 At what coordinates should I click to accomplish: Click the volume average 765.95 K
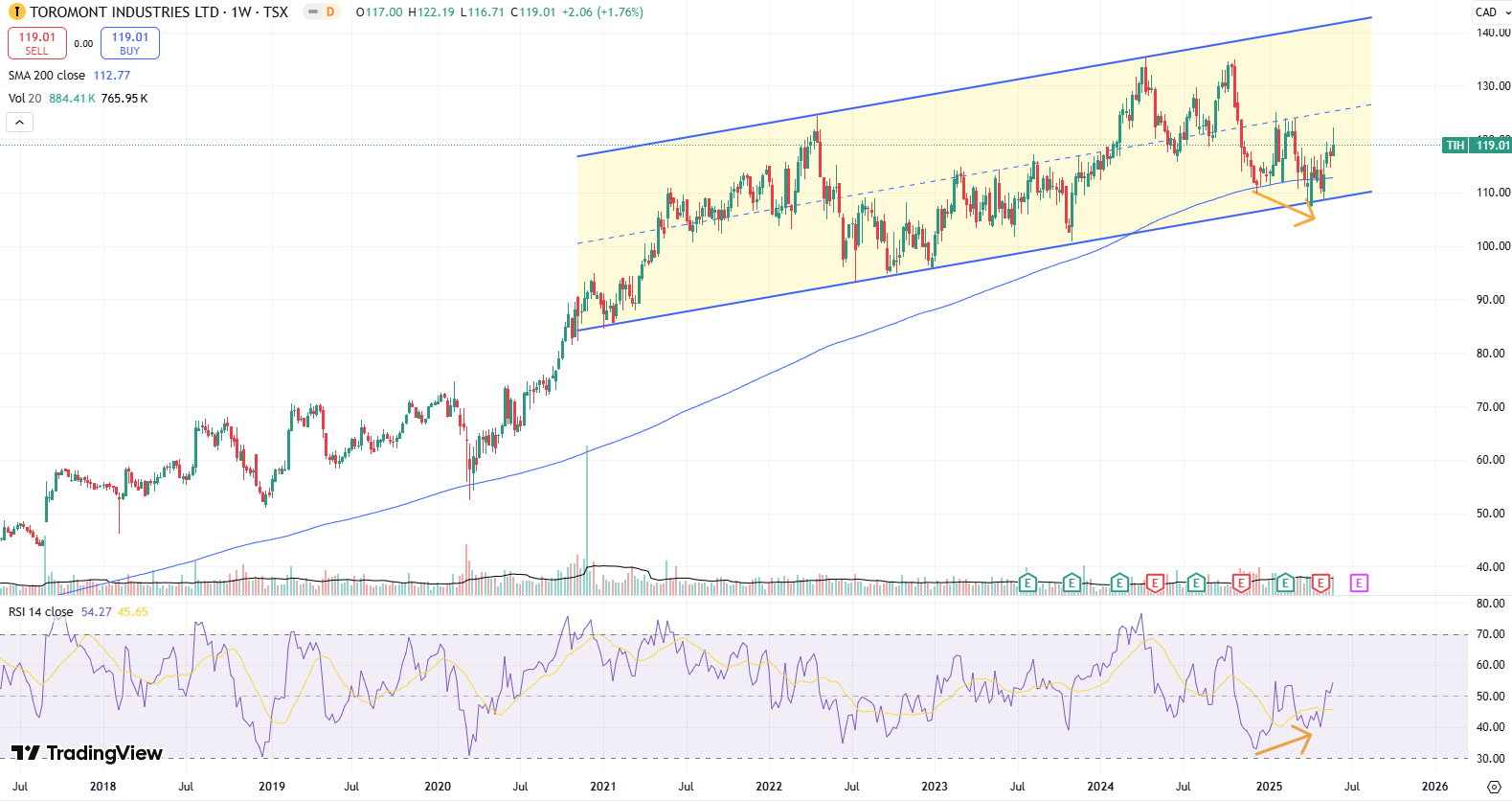(x=124, y=99)
